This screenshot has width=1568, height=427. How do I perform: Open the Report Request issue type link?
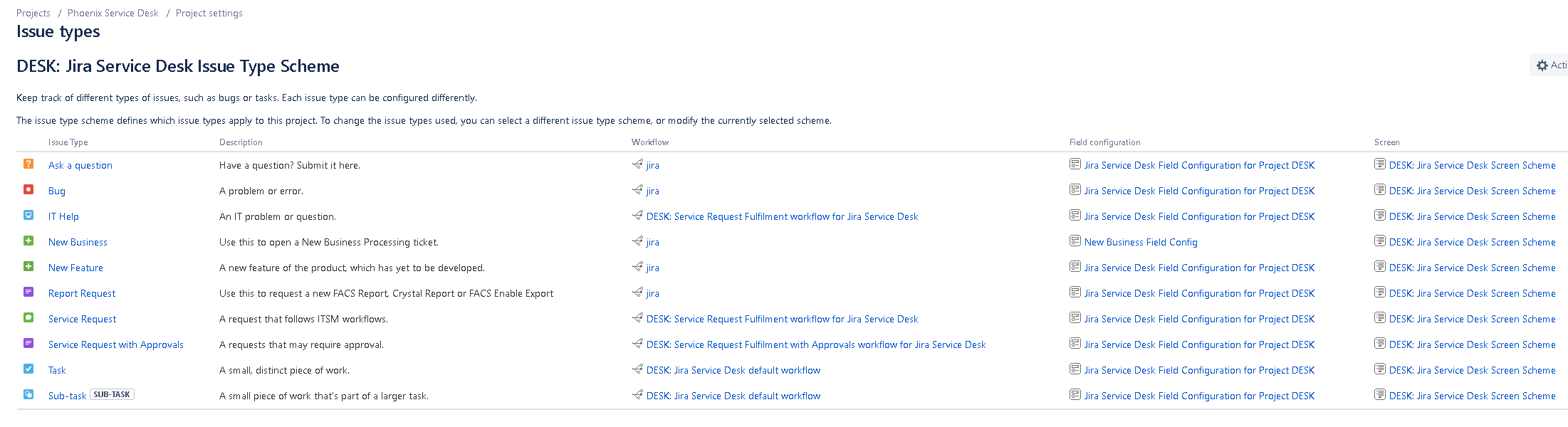(x=82, y=293)
